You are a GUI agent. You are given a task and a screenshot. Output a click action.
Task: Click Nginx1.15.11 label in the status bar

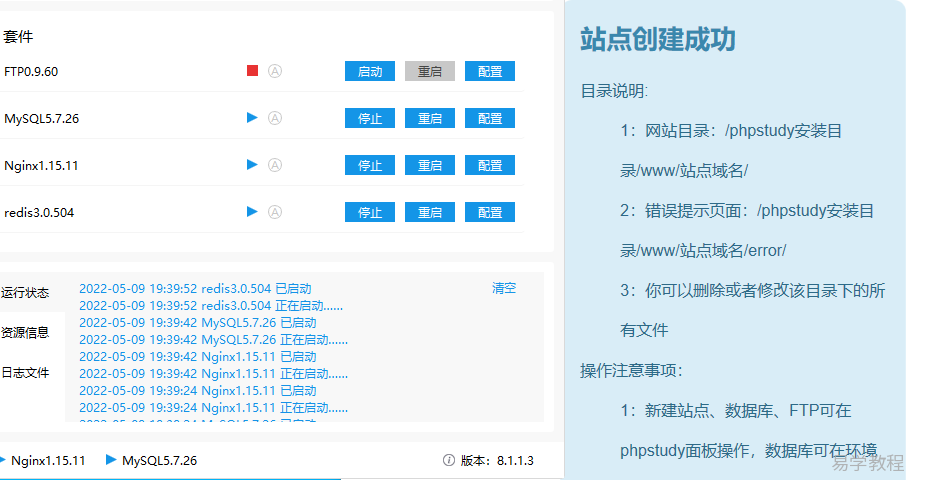click(49, 461)
